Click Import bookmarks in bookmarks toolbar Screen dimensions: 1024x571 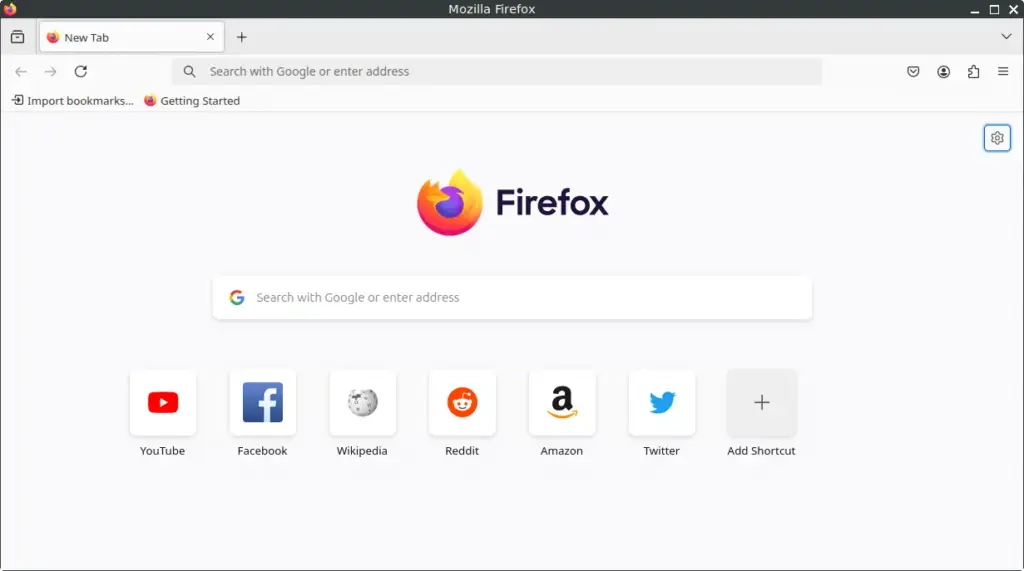coord(72,101)
